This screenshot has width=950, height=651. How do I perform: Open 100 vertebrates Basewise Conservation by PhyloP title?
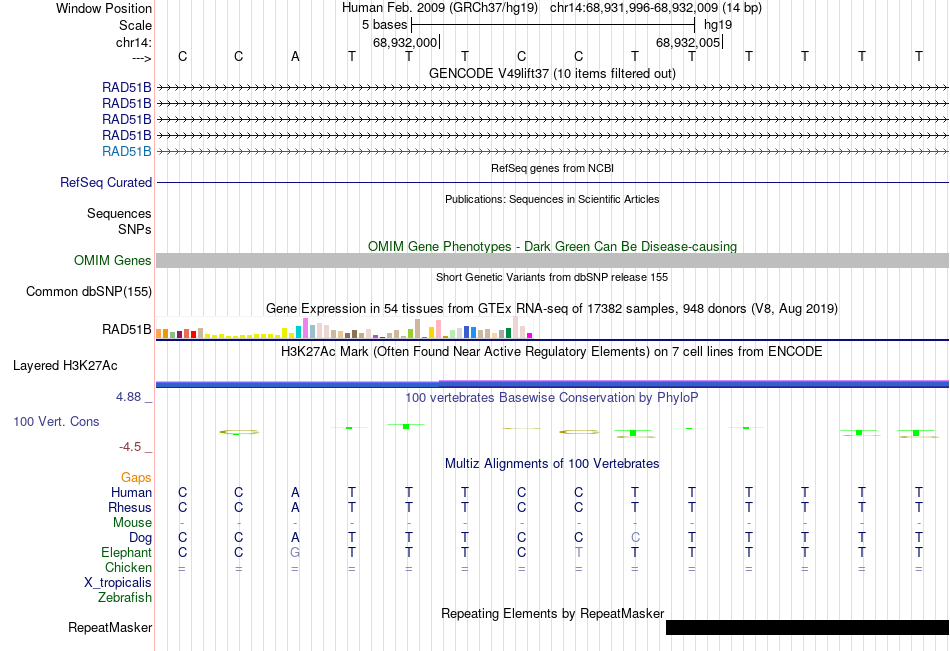(552, 398)
